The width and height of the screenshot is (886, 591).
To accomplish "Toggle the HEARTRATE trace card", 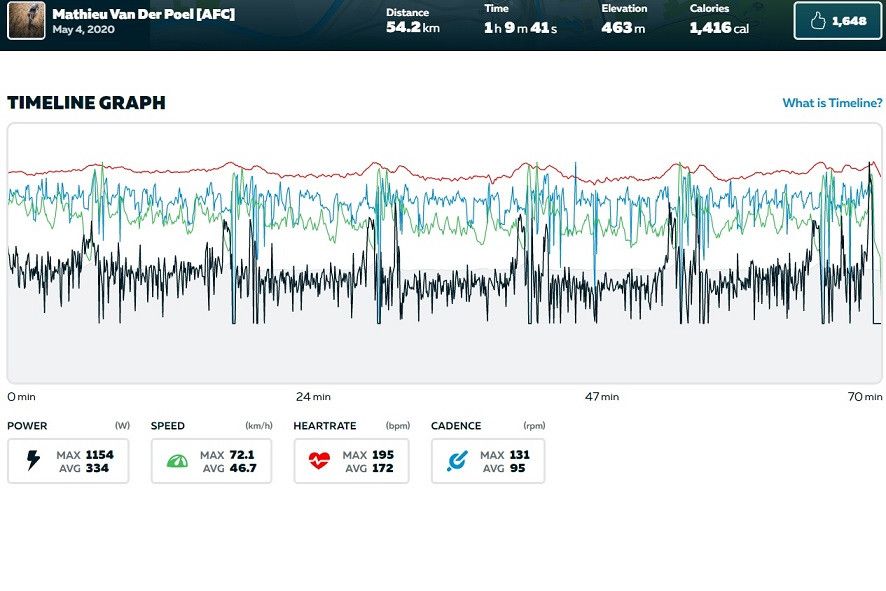I will [x=351, y=460].
